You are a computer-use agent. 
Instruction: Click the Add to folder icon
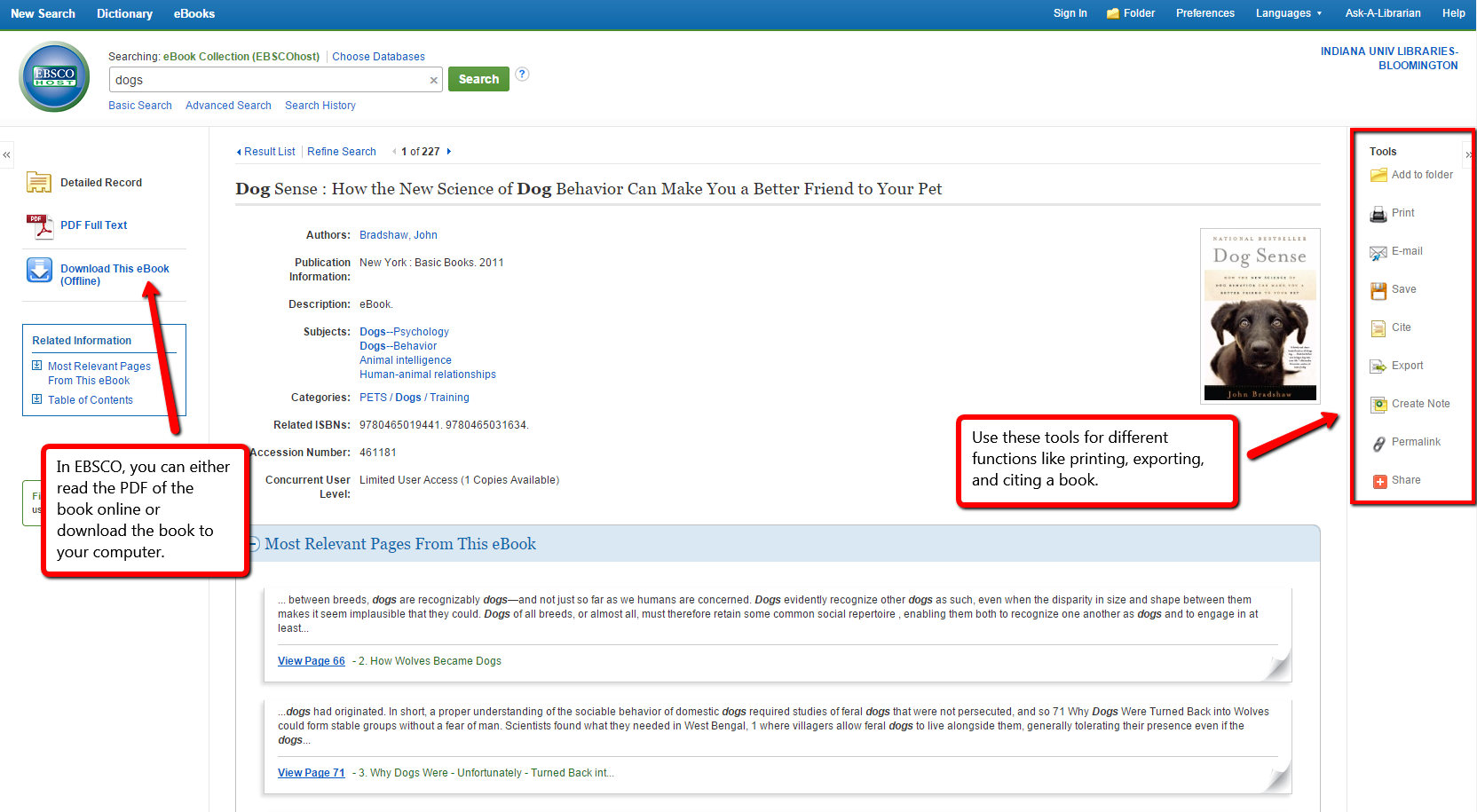(x=1378, y=175)
